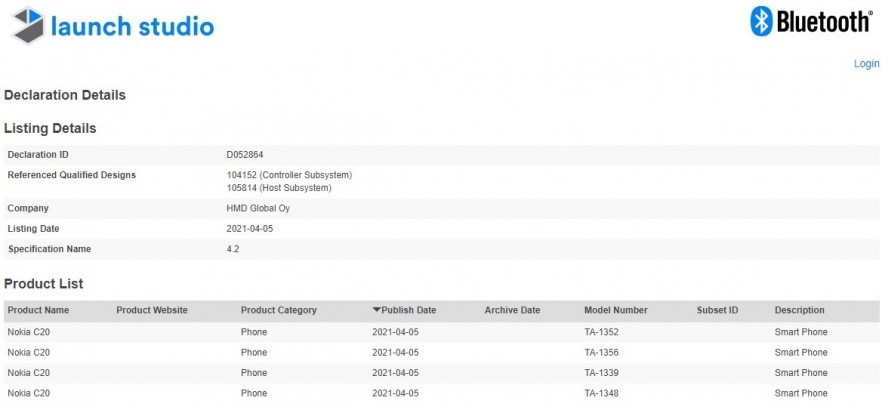Select the Declaration ID value D052864
Image resolution: width=881 pixels, height=406 pixels.
[245, 155]
